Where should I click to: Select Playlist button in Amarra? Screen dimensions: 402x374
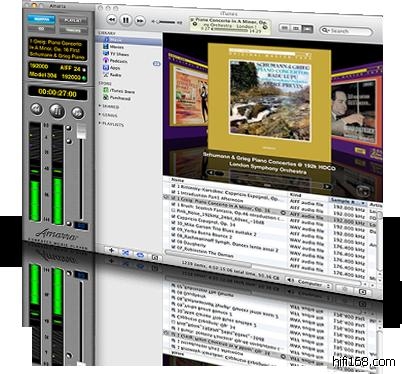pyautogui.click(x=73, y=21)
